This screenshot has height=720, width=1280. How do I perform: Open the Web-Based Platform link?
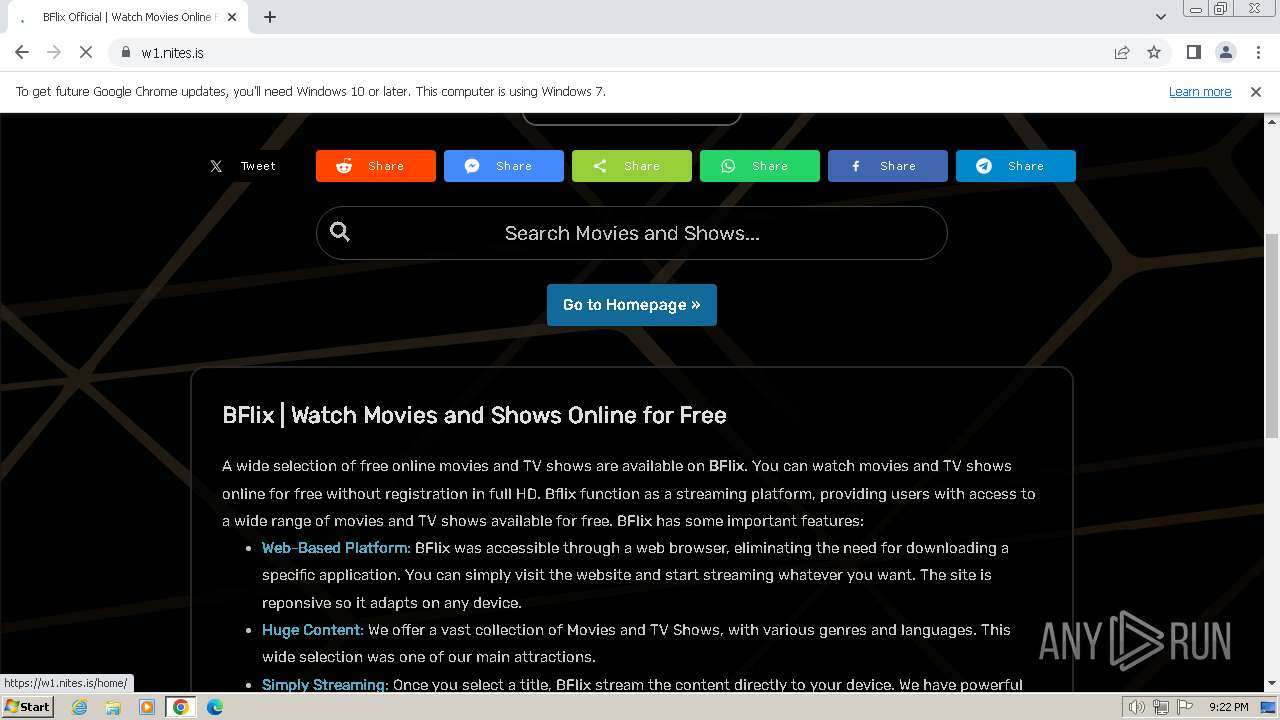(x=336, y=548)
